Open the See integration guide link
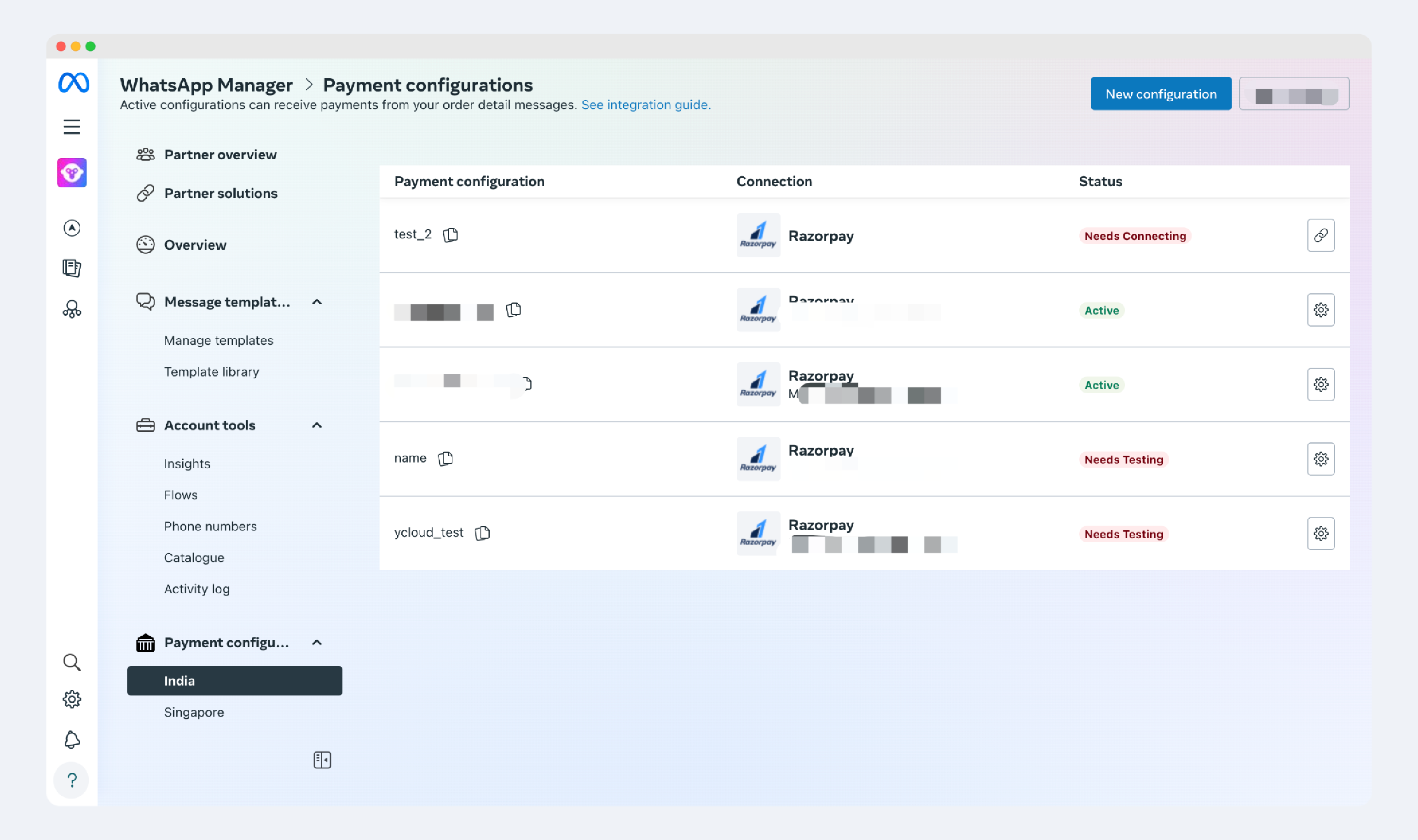Screen dimensions: 1418x840 (646, 105)
